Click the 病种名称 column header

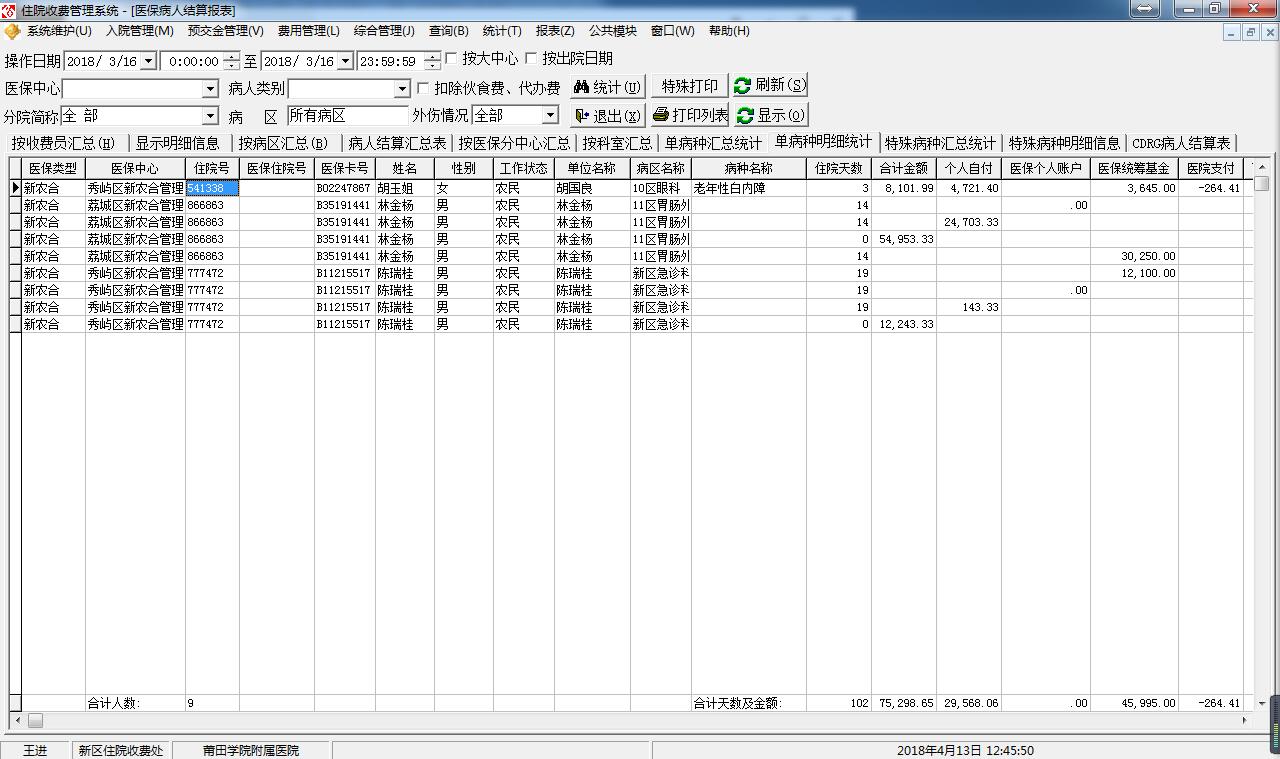click(x=749, y=168)
